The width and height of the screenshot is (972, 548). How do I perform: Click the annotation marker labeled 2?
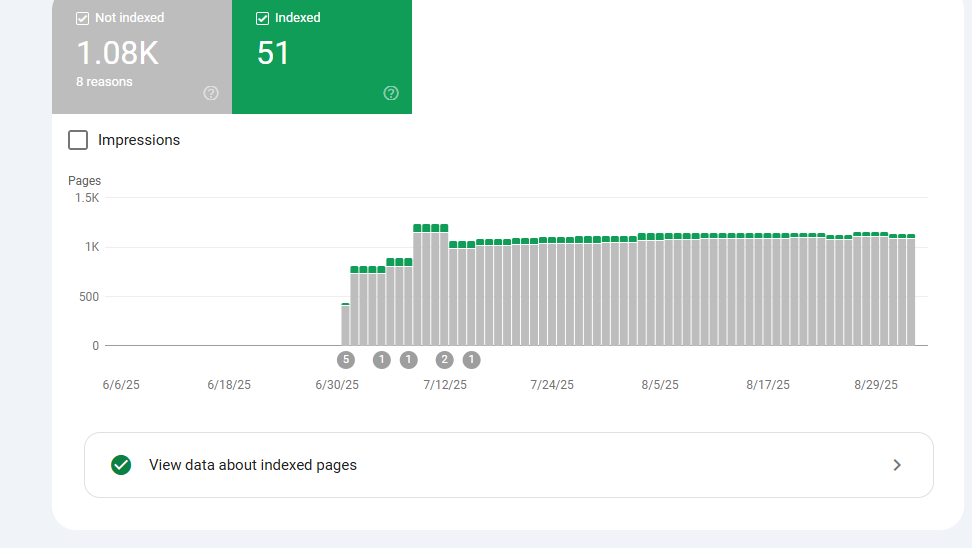pyautogui.click(x=445, y=360)
